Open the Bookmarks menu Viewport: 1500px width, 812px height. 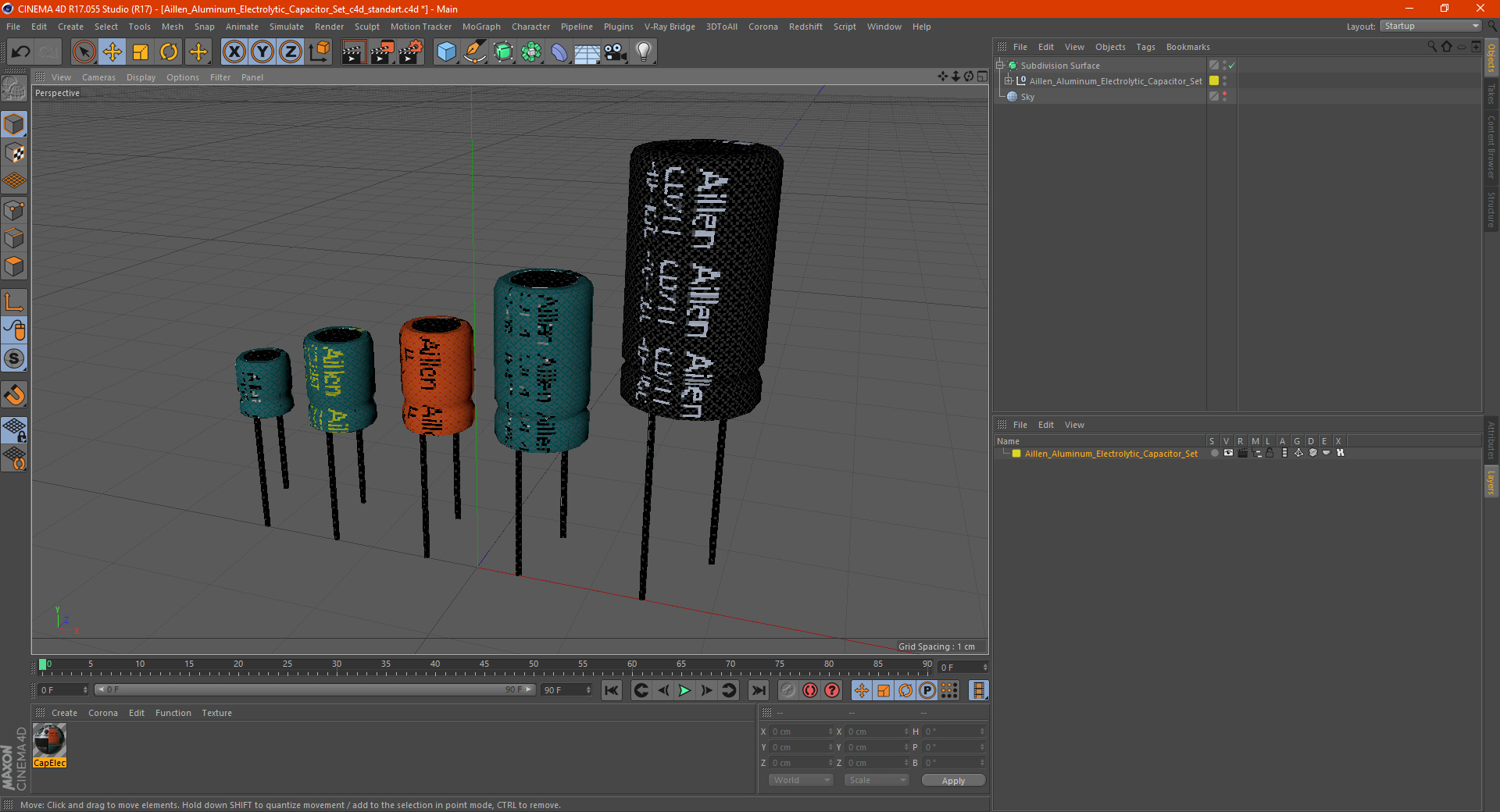pos(1187,47)
